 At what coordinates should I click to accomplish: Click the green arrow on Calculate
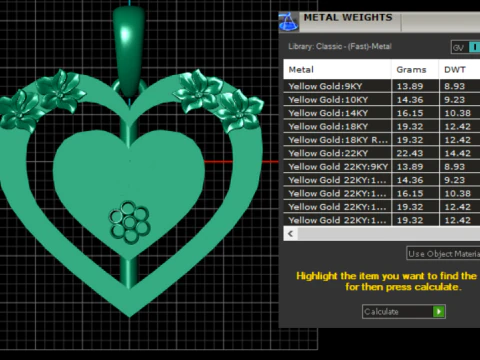click(439, 312)
